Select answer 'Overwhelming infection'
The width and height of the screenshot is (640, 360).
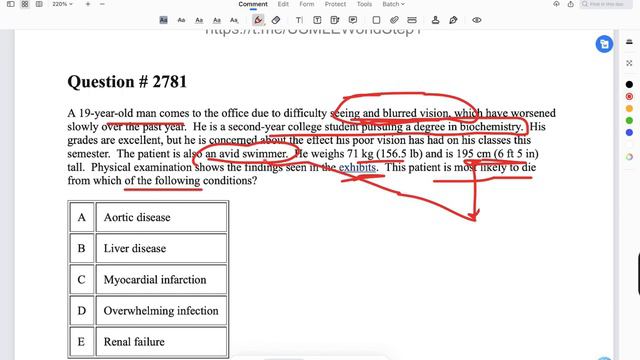tap(161, 311)
